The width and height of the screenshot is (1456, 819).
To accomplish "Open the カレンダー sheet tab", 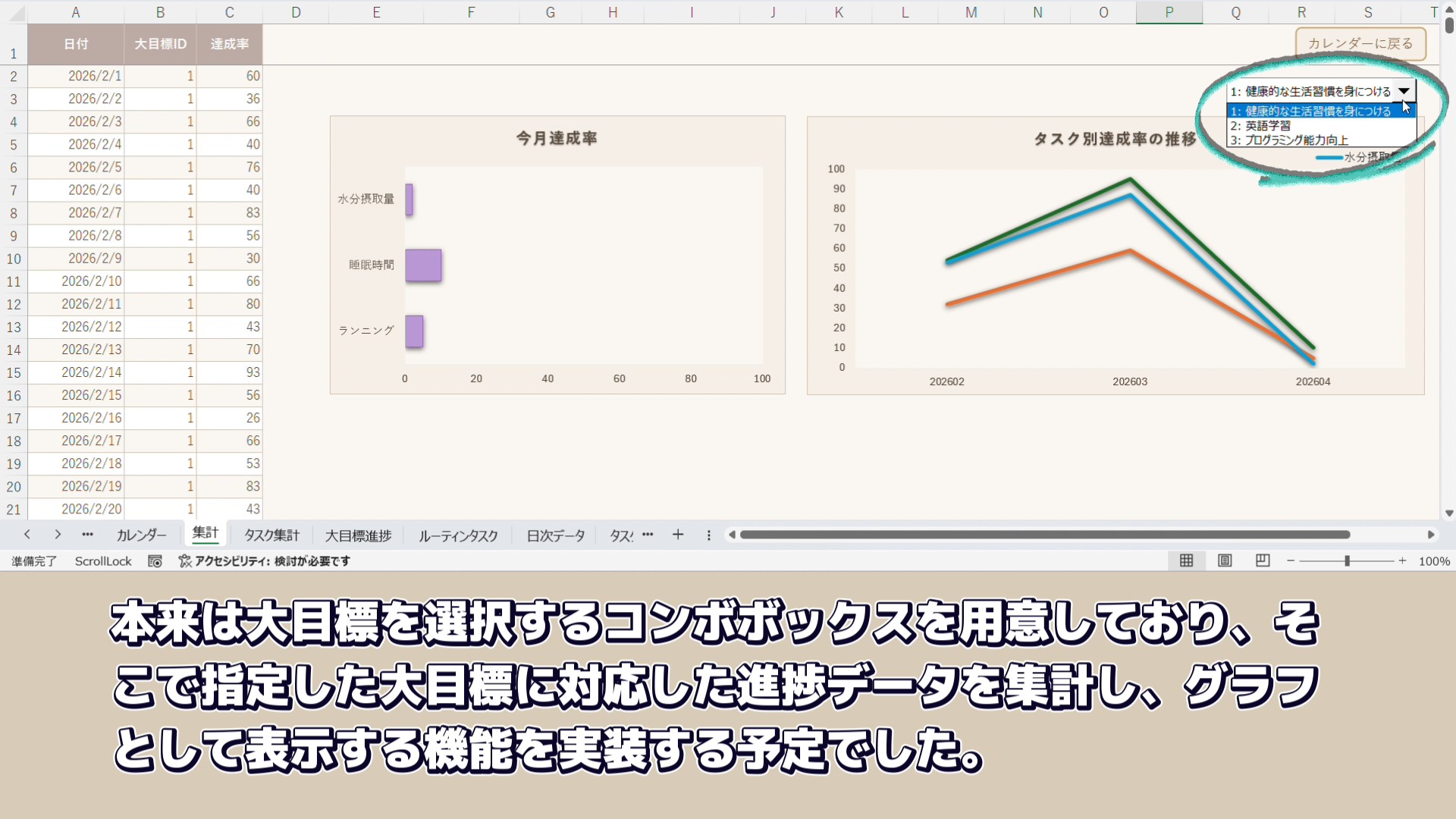I will 141,535.
